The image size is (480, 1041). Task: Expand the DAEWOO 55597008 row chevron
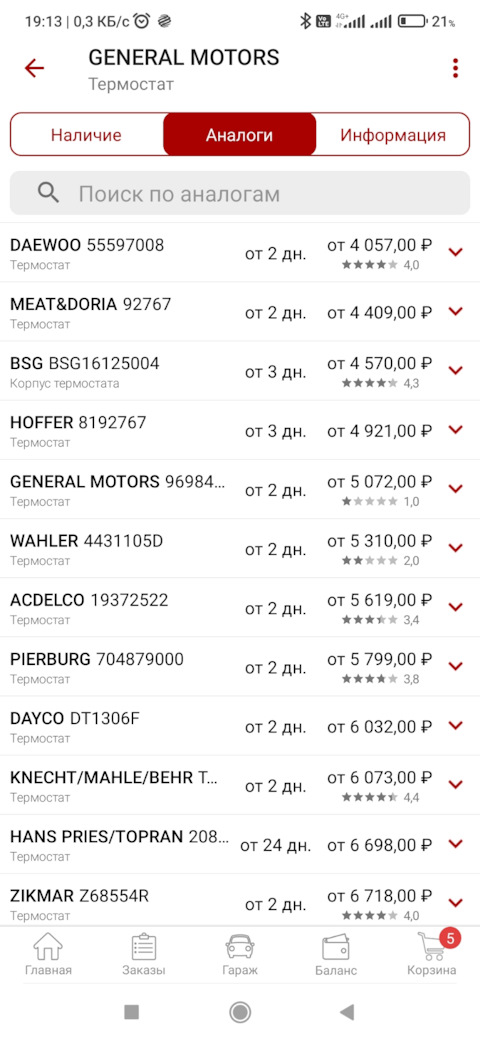click(x=455, y=252)
